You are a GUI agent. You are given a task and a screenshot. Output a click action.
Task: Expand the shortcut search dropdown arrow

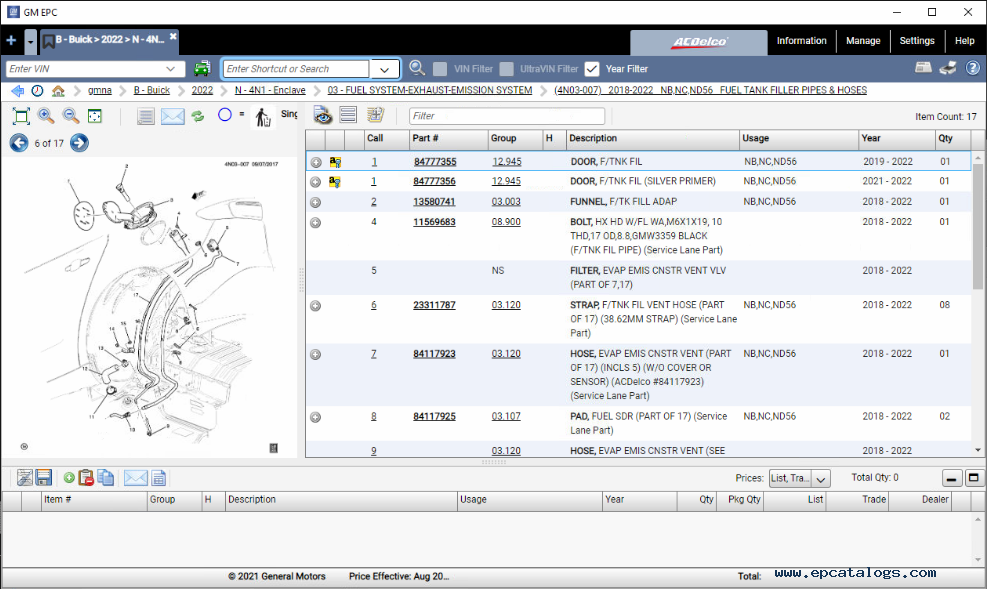click(385, 69)
